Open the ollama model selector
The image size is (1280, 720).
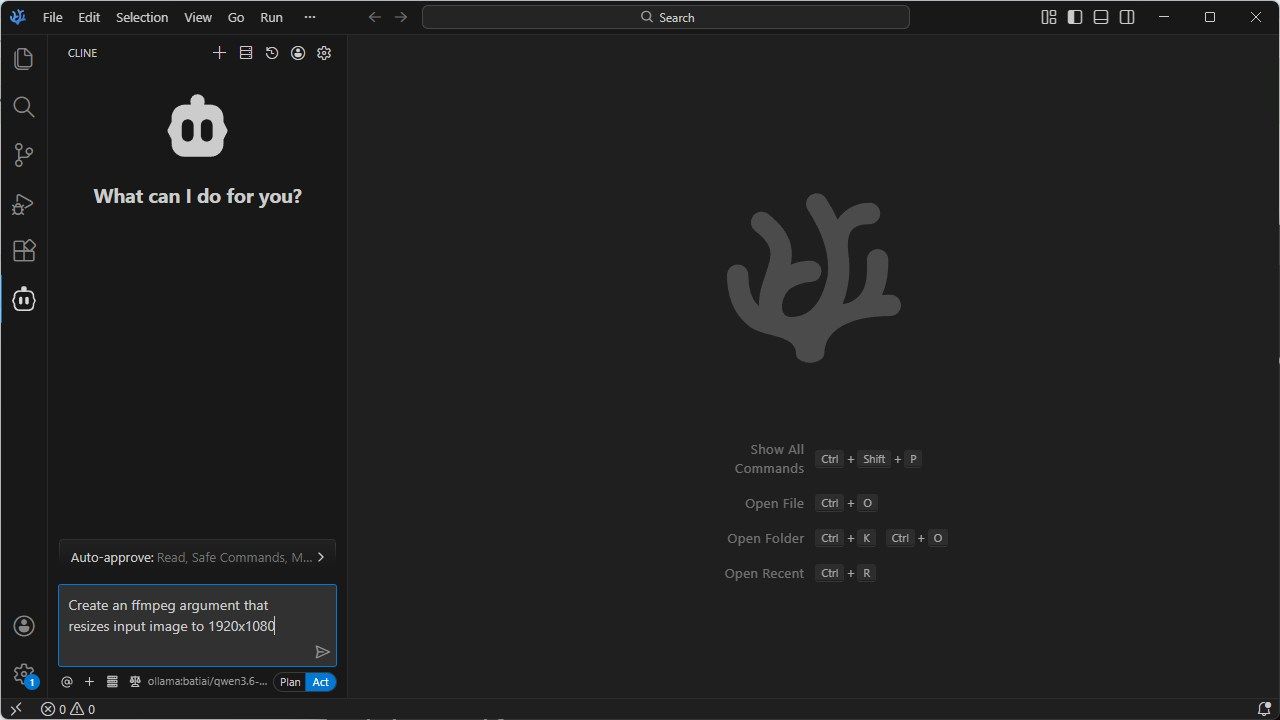[x=207, y=682]
